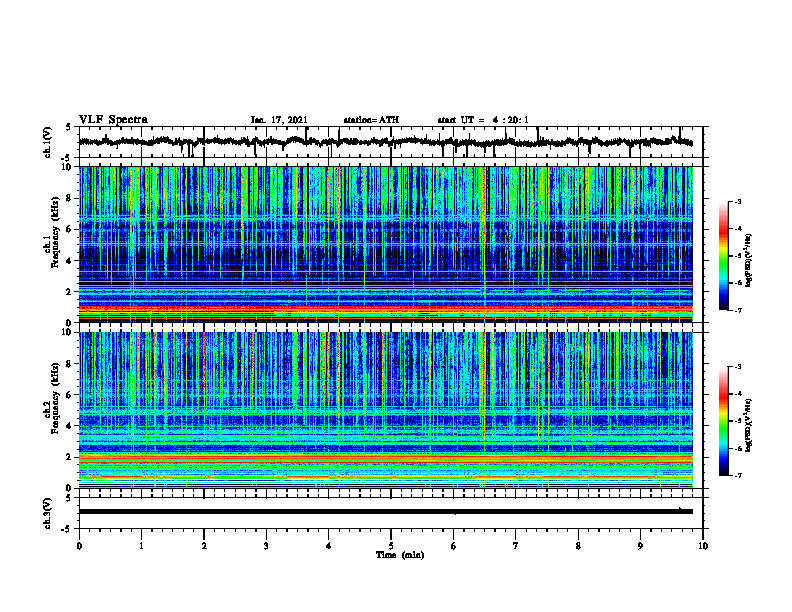Click the 'ch.1(V)' waveform axis label
This screenshot has height=612, width=792.
47,142
